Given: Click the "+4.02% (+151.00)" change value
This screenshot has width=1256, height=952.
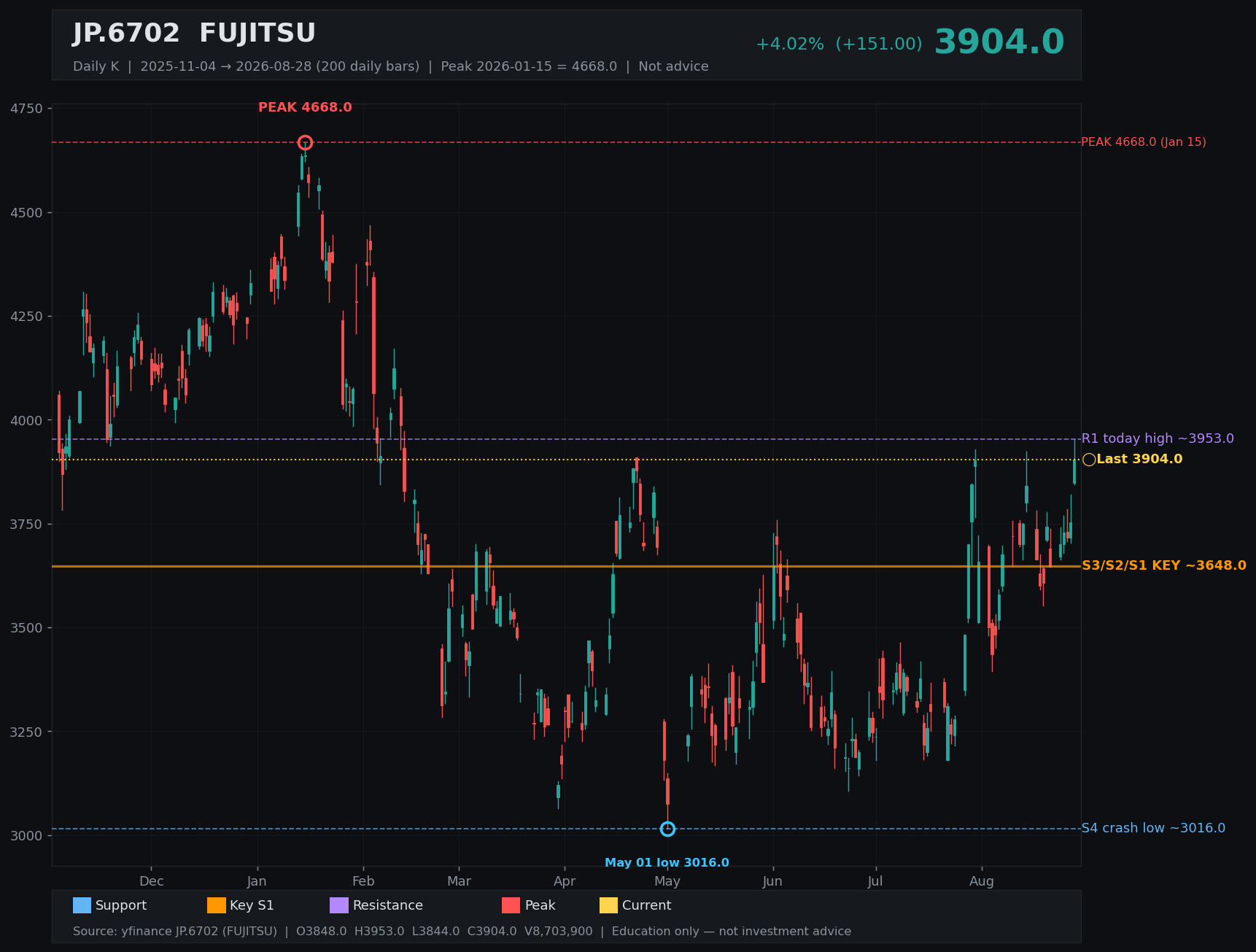Looking at the screenshot, I should [839, 44].
